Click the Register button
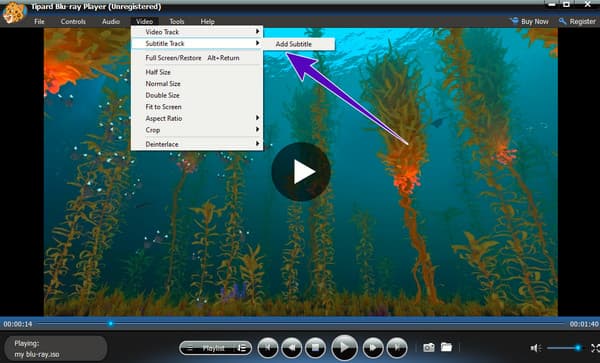600x363 pixels. (x=577, y=21)
